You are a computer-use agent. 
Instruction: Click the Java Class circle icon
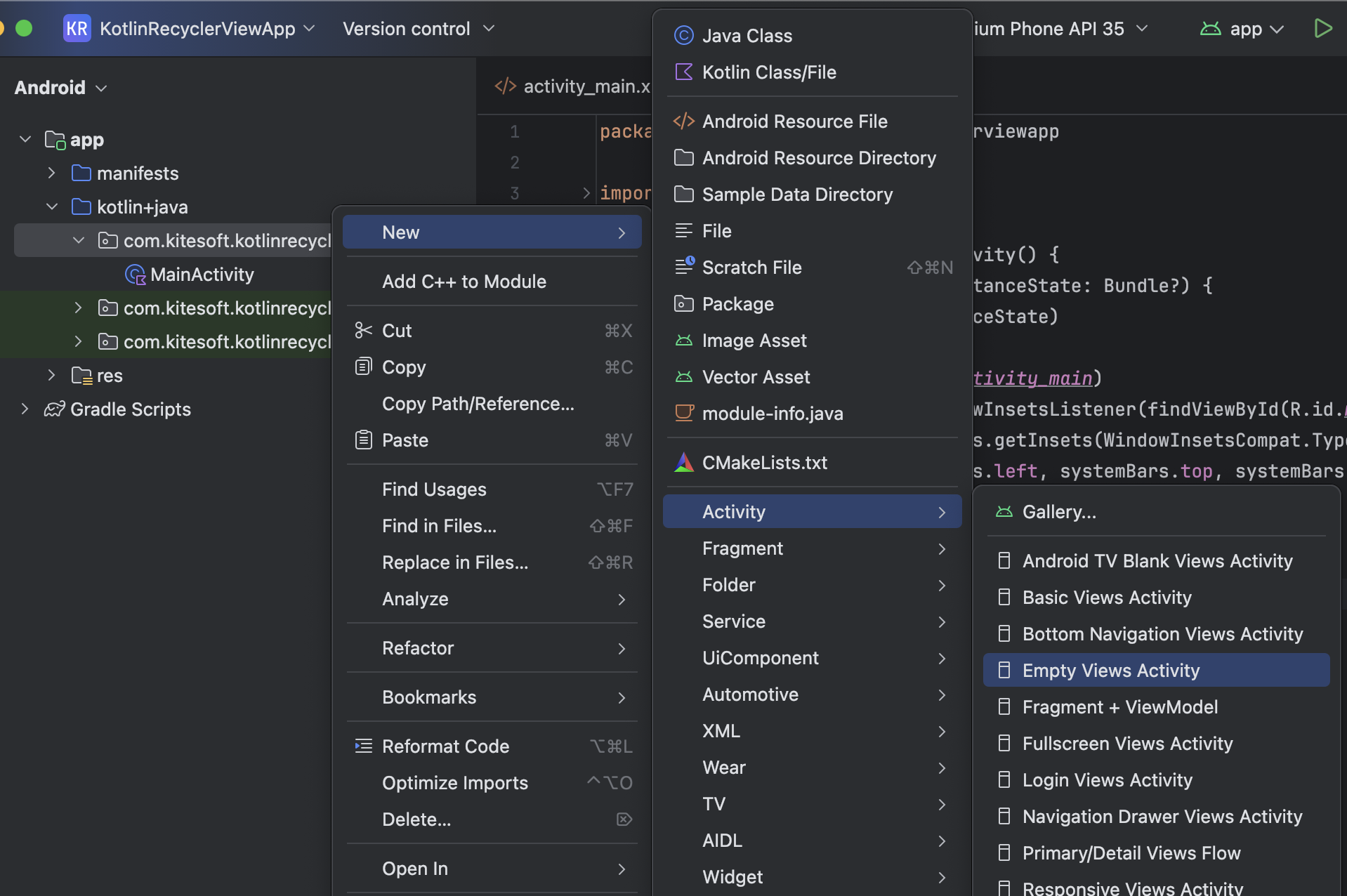pos(683,36)
